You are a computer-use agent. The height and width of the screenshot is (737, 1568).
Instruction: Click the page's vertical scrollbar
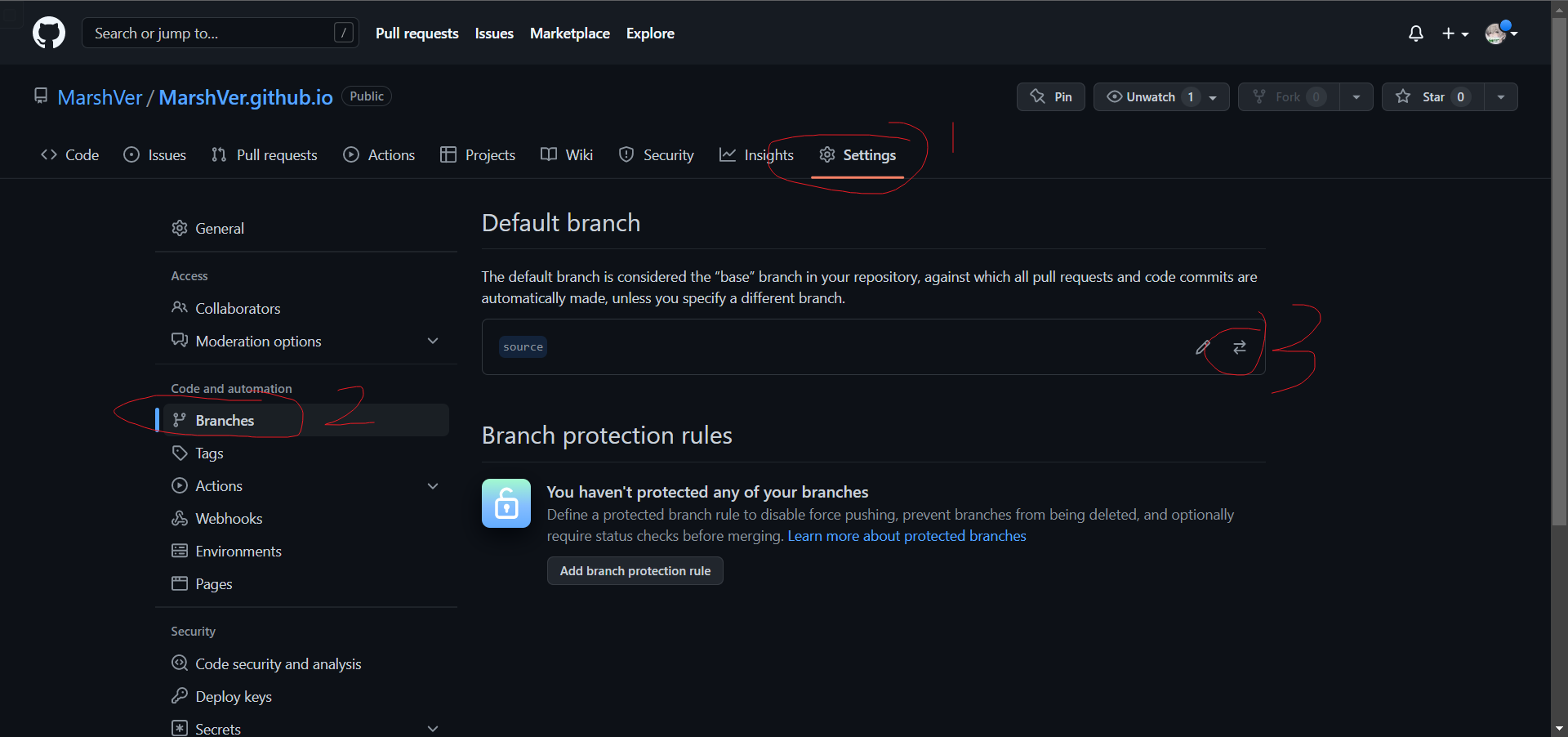coord(1559,270)
